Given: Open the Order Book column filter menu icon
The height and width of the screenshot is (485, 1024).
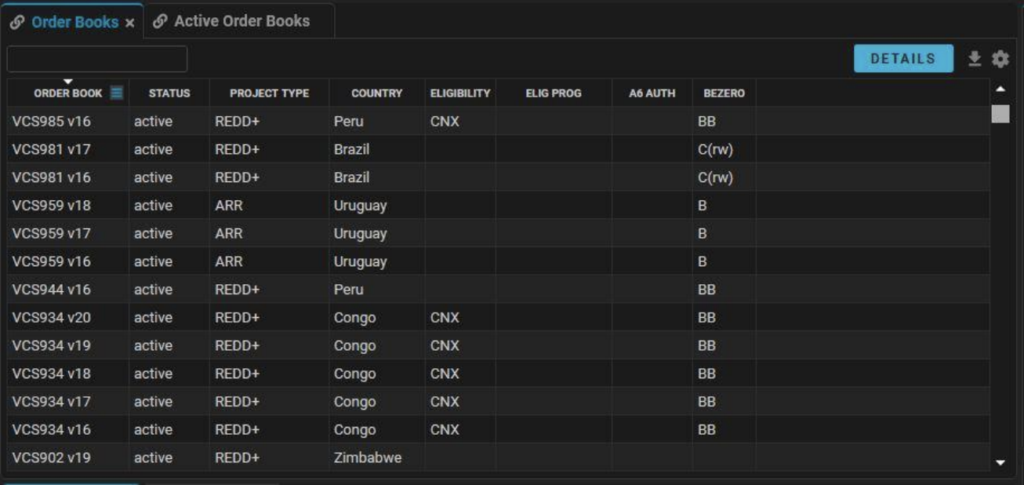Looking at the screenshot, I should (x=116, y=93).
